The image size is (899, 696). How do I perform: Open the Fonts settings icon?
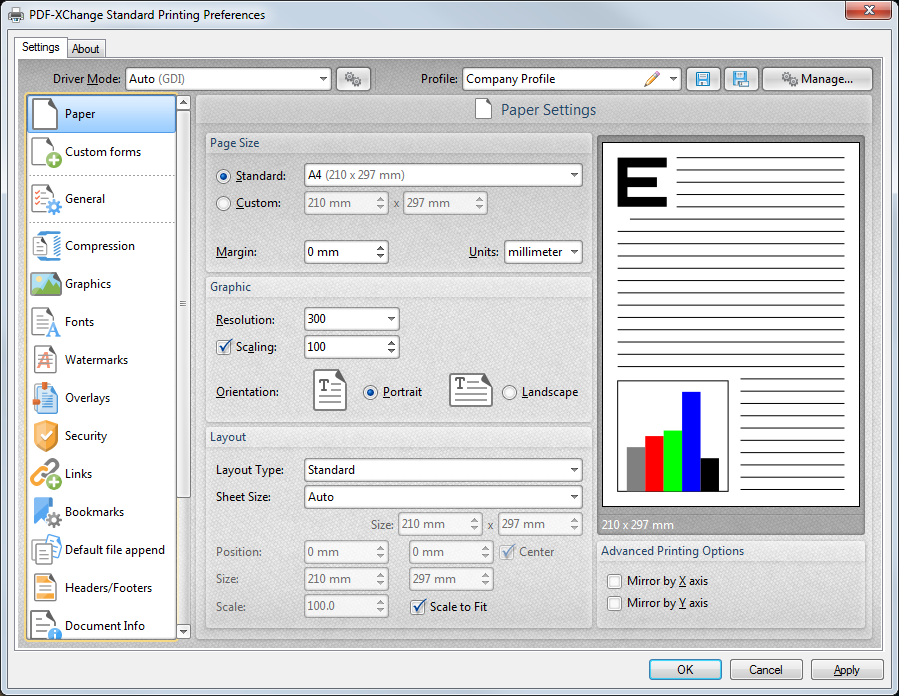click(x=44, y=322)
